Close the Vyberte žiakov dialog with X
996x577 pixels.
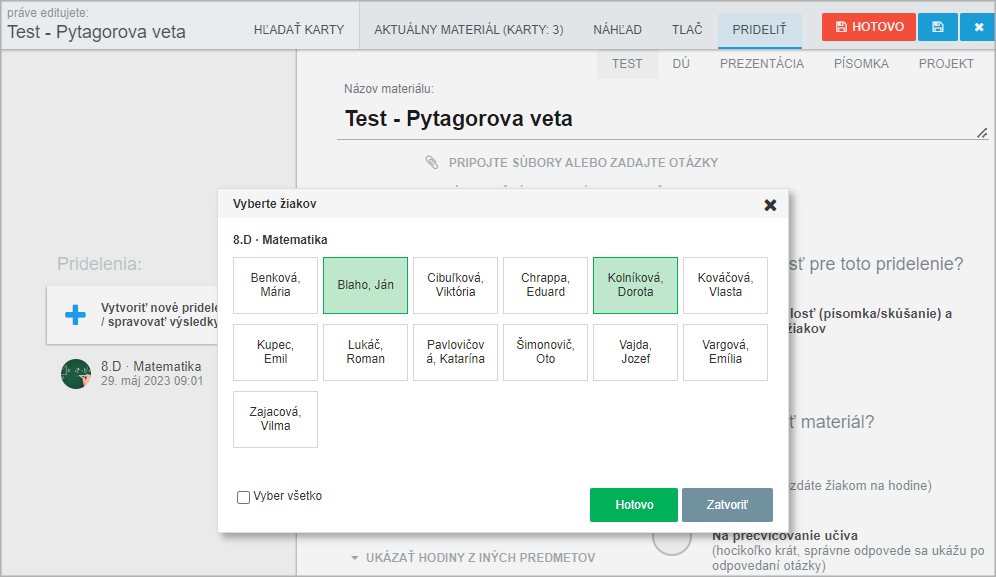click(770, 205)
